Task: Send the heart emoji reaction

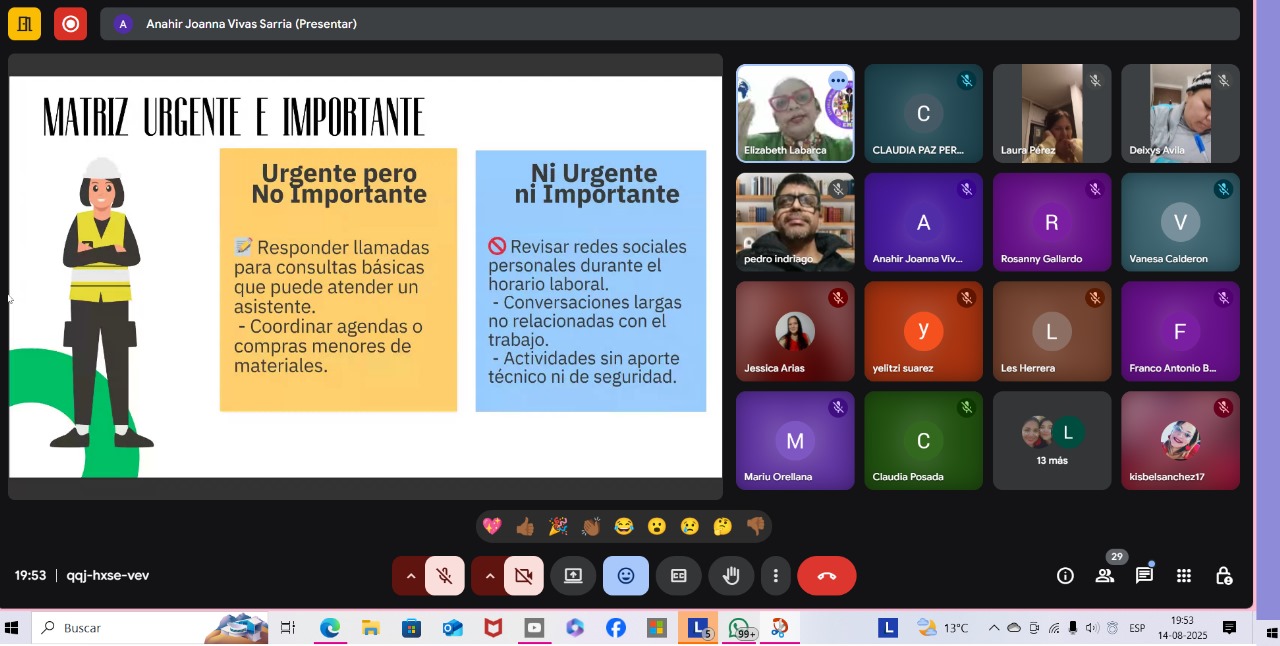Action: point(492,526)
